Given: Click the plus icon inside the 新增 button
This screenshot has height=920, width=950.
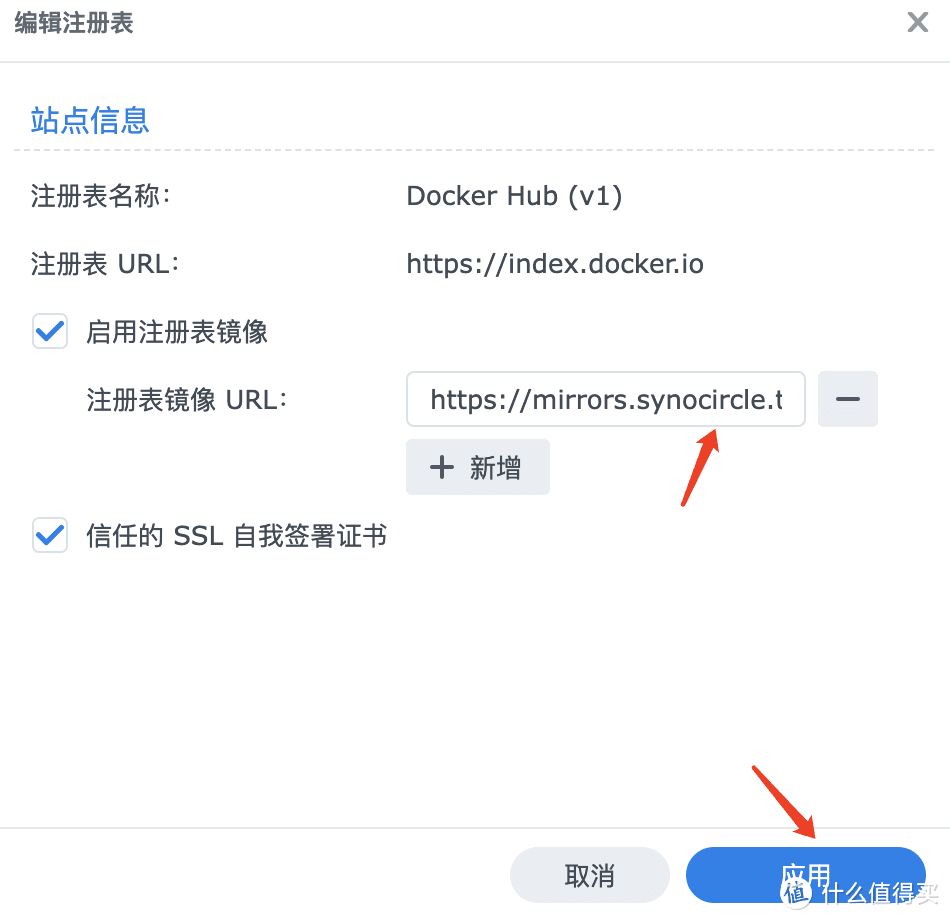Looking at the screenshot, I should point(441,466).
